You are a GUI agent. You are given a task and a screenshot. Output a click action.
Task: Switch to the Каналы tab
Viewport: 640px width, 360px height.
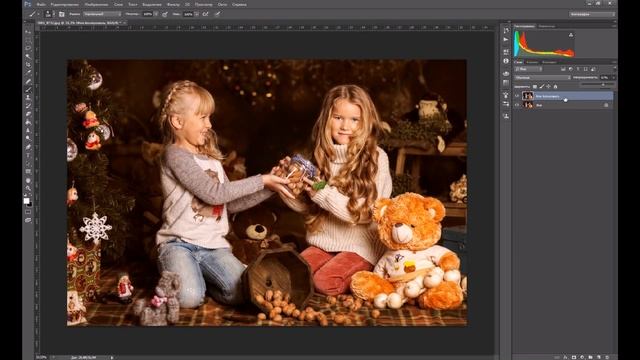(x=532, y=62)
